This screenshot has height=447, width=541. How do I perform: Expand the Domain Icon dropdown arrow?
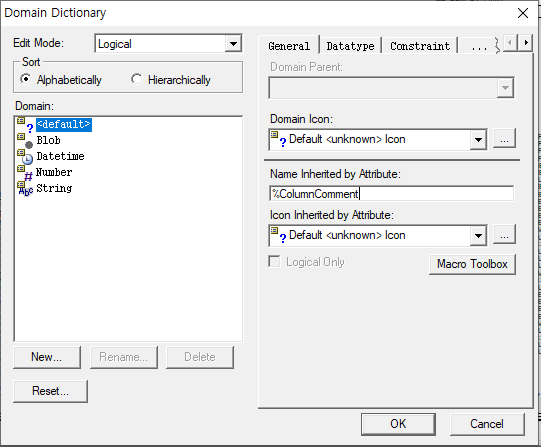(x=478, y=139)
